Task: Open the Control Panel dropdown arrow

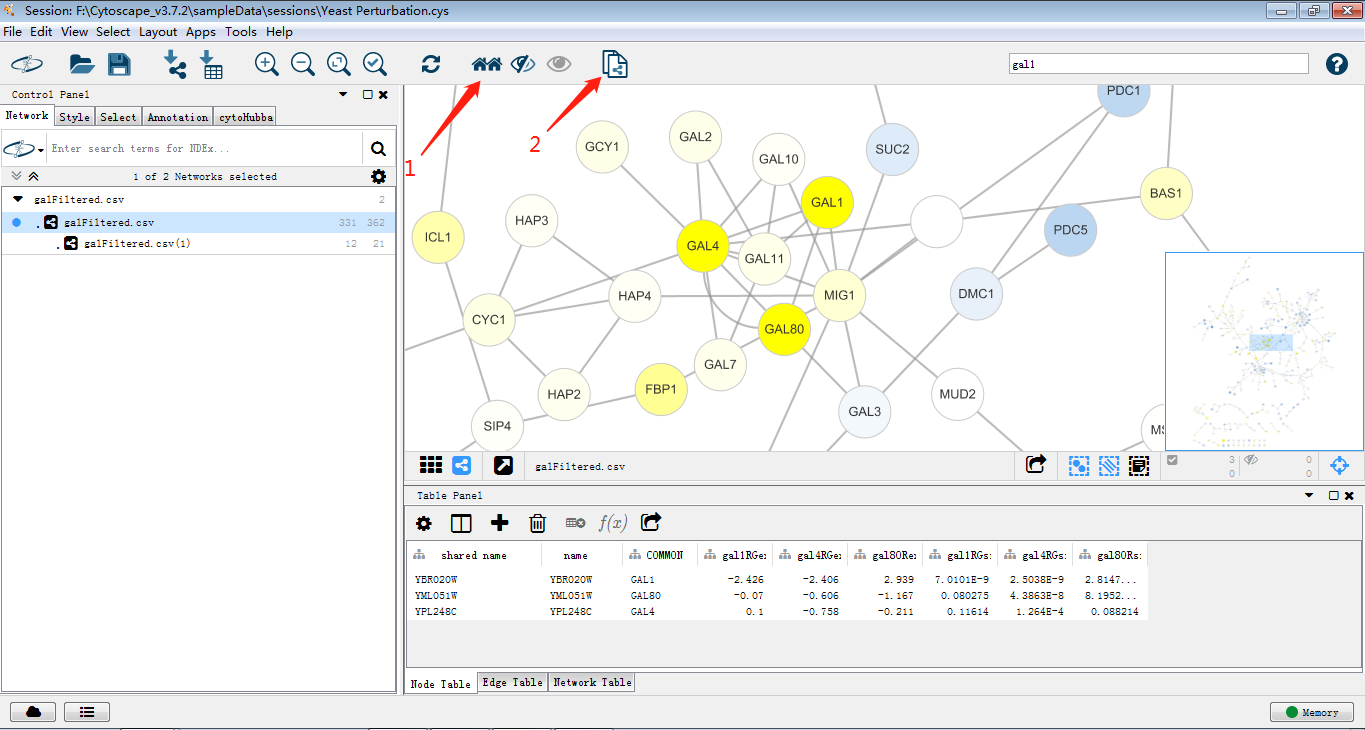Action: tap(343, 94)
